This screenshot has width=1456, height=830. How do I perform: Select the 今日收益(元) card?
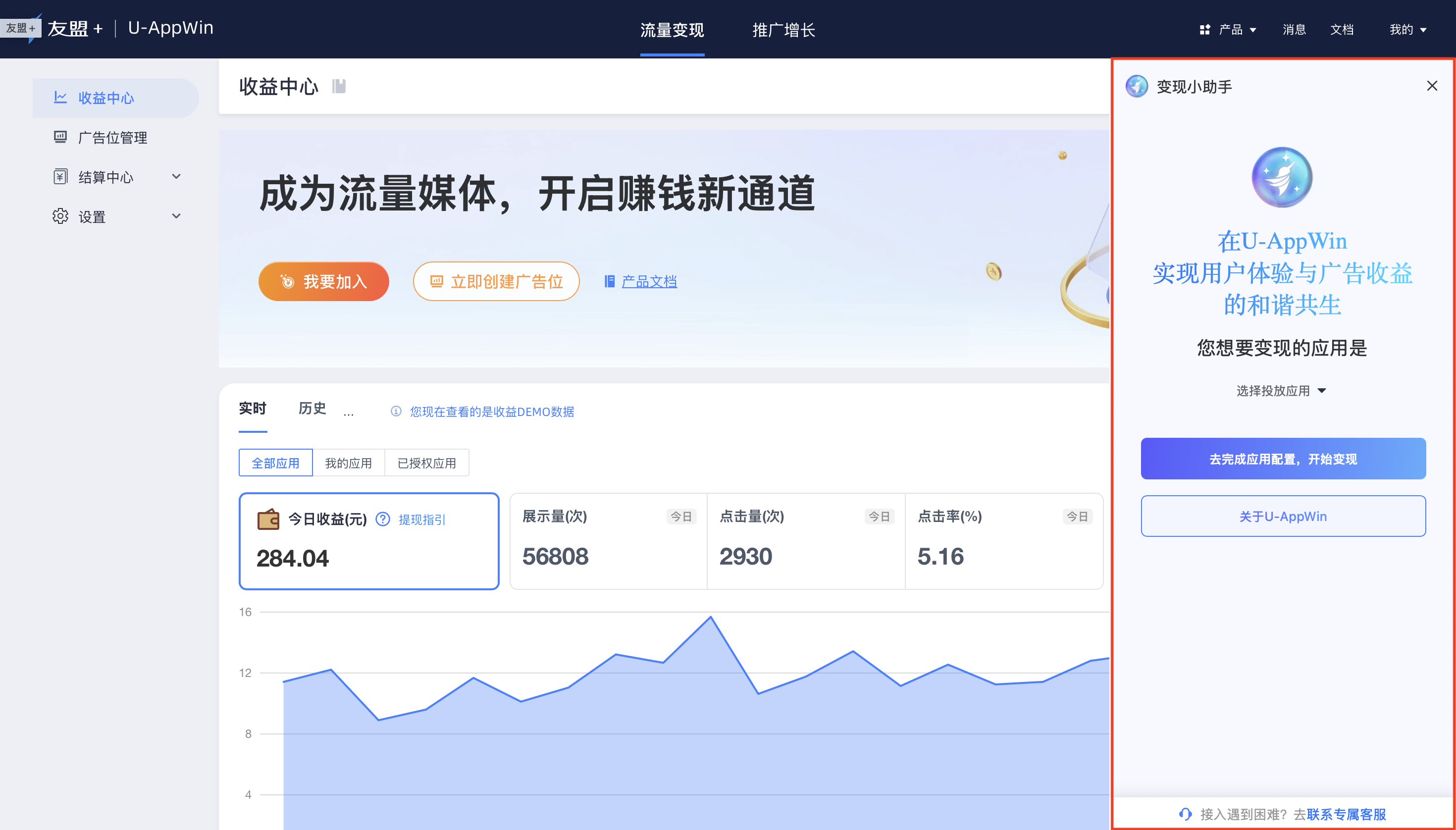pyautogui.click(x=369, y=541)
